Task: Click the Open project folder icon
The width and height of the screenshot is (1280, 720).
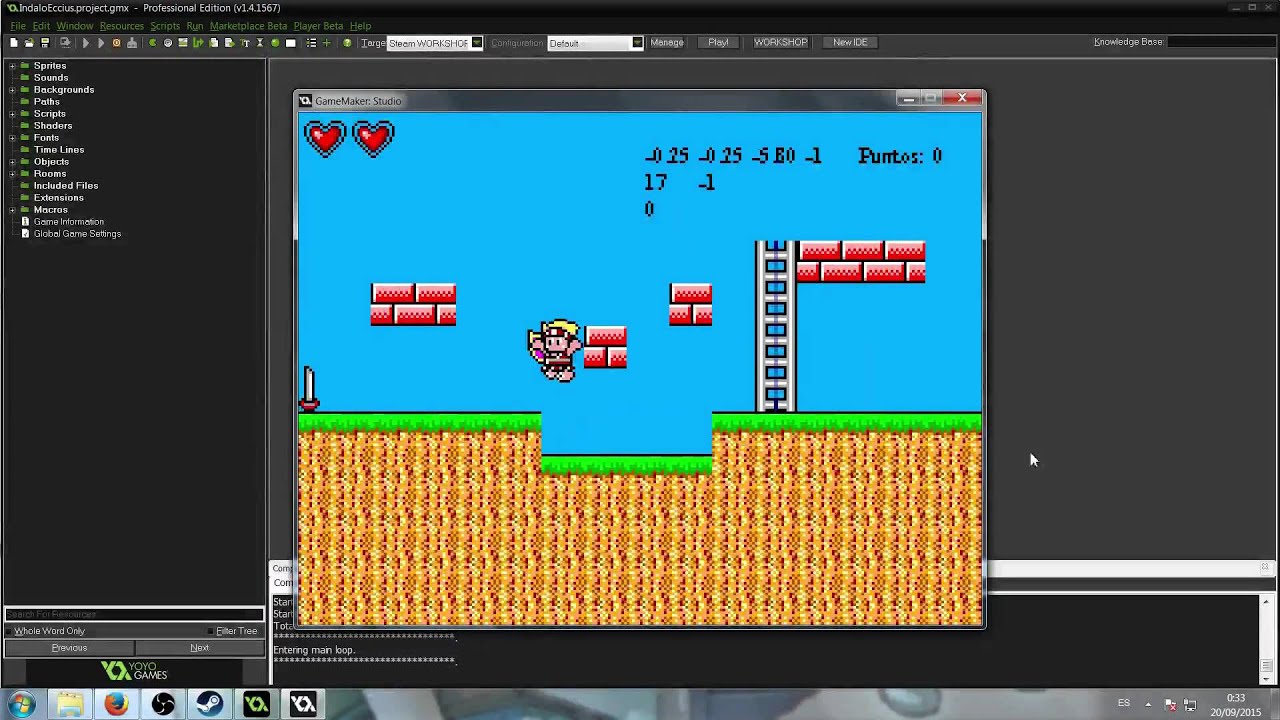Action: 29,43
